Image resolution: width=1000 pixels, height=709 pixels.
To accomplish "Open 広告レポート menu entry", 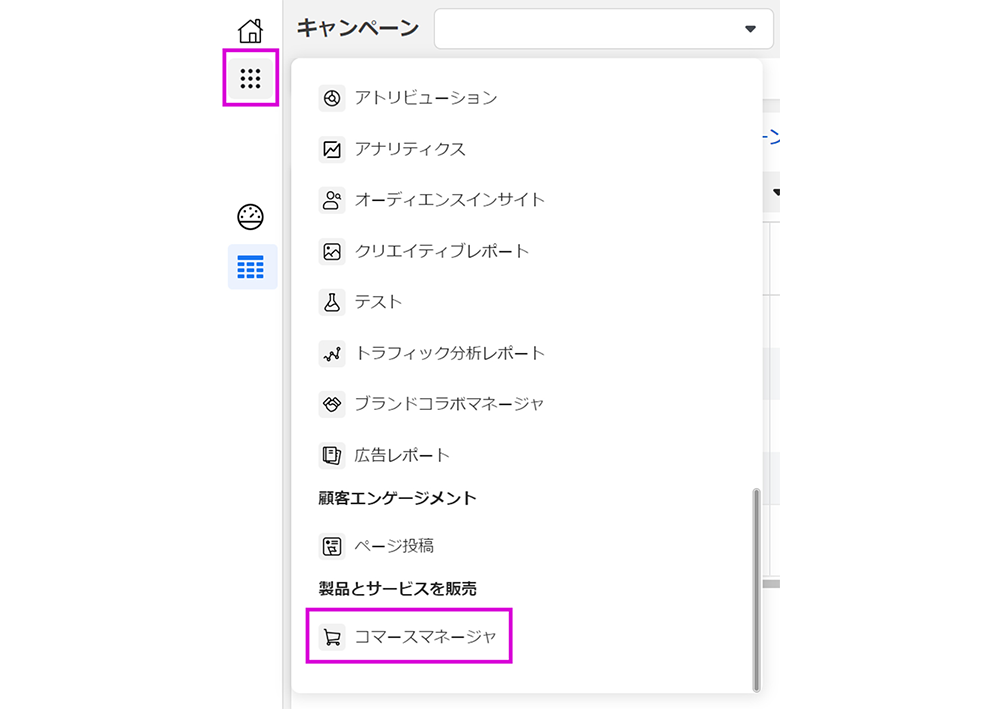I will 402,455.
